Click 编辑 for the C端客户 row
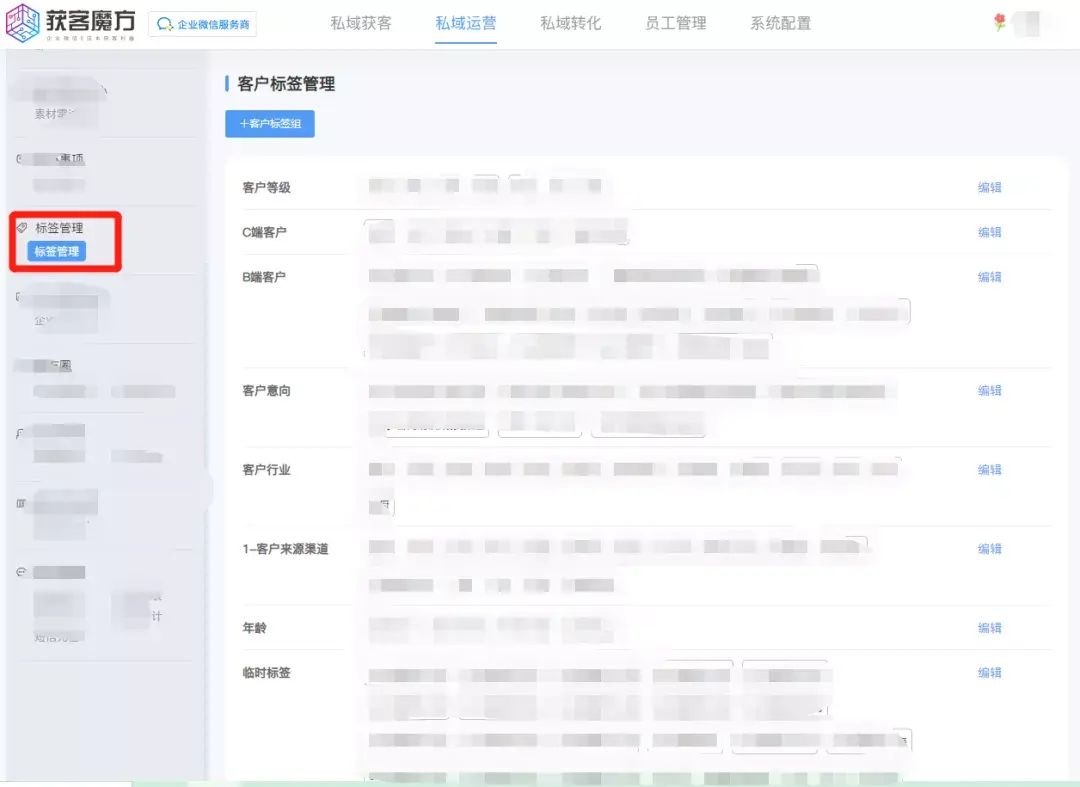Viewport: 1080px width, 787px height. point(989,232)
